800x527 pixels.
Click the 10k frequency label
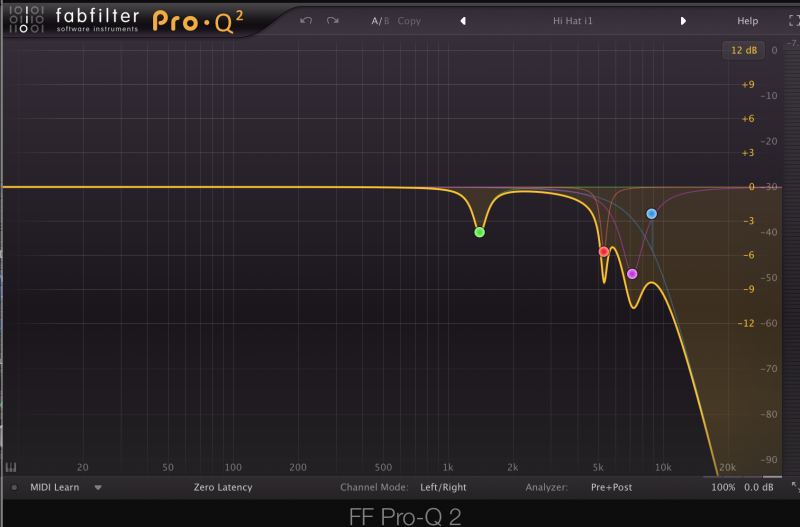pyautogui.click(x=663, y=467)
